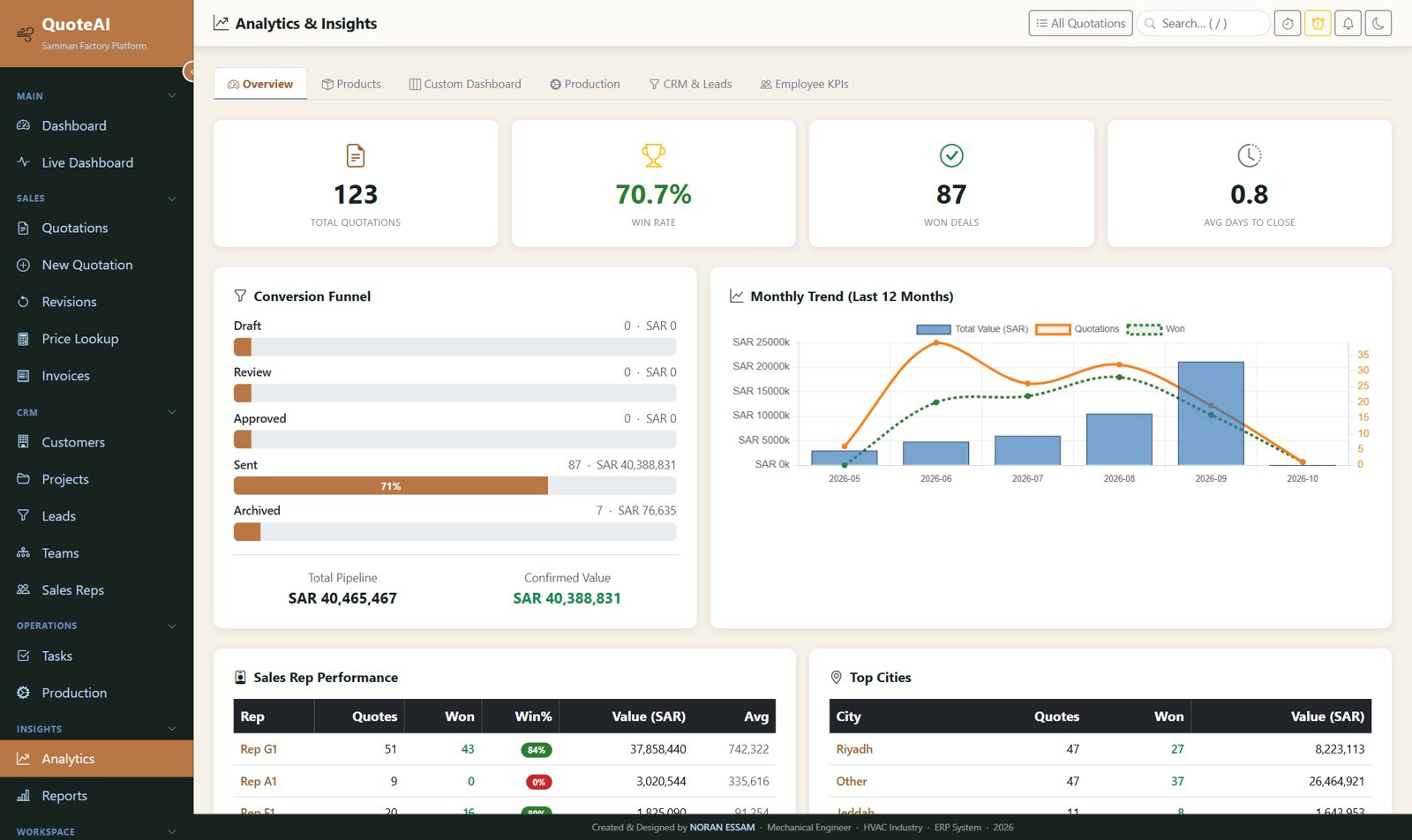Click the 0% win badge
This screenshot has height=840, width=1412.
pyautogui.click(x=538, y=783)
